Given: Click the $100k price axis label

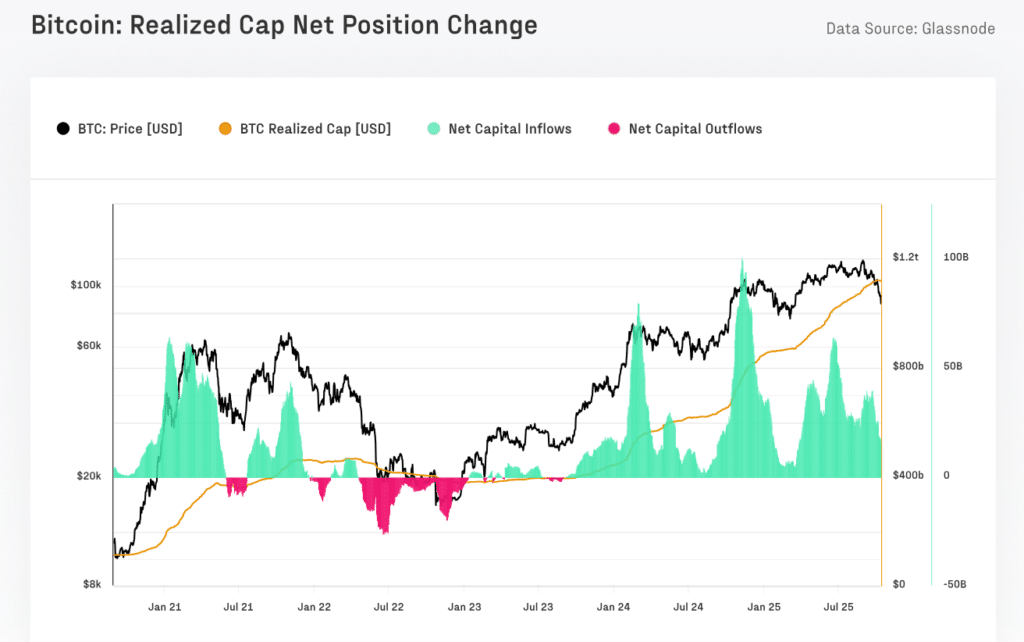Looking at the screenshot, I should pos(86,285).
